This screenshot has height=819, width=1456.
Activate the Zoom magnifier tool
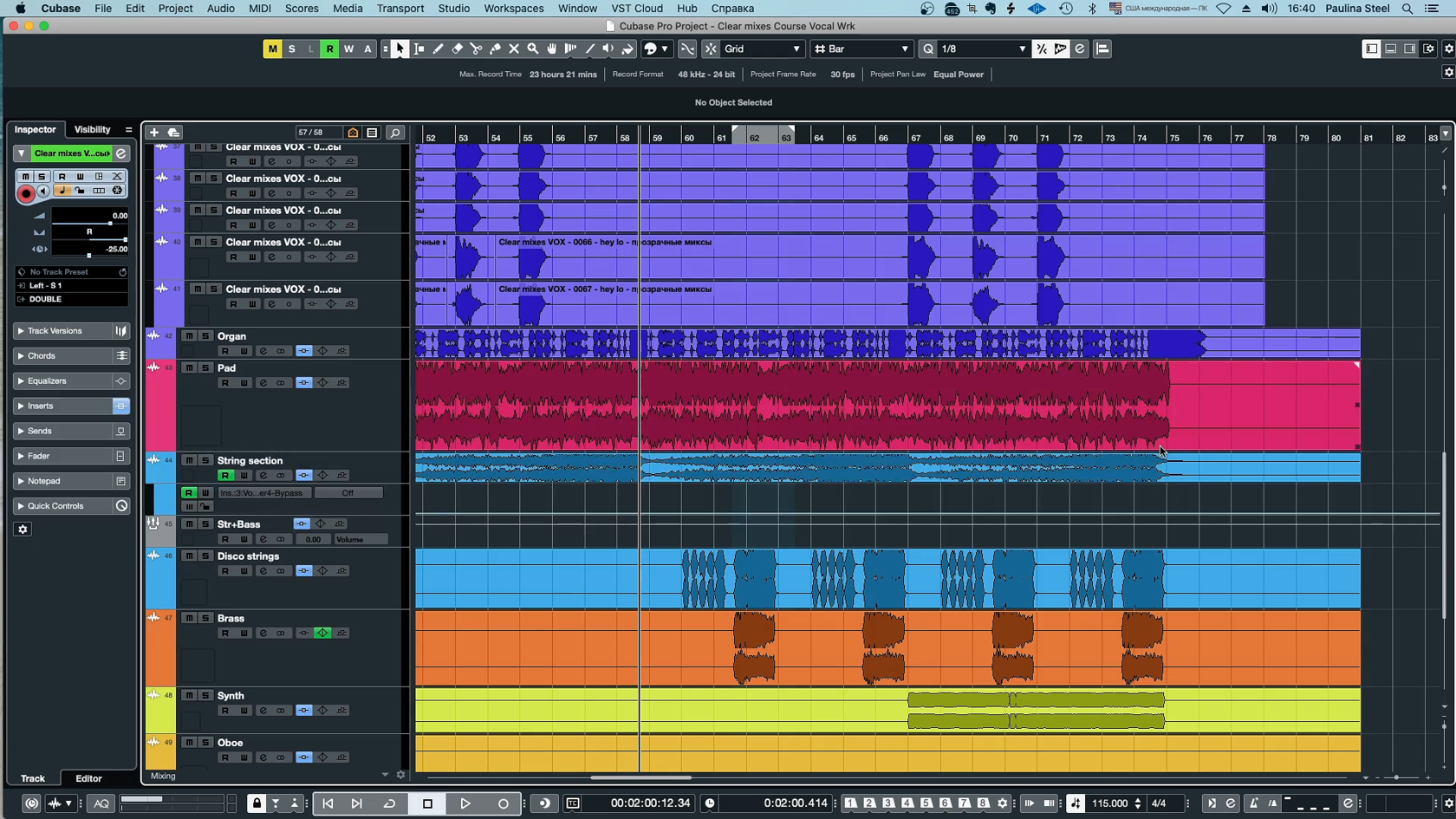coord(533,49)
